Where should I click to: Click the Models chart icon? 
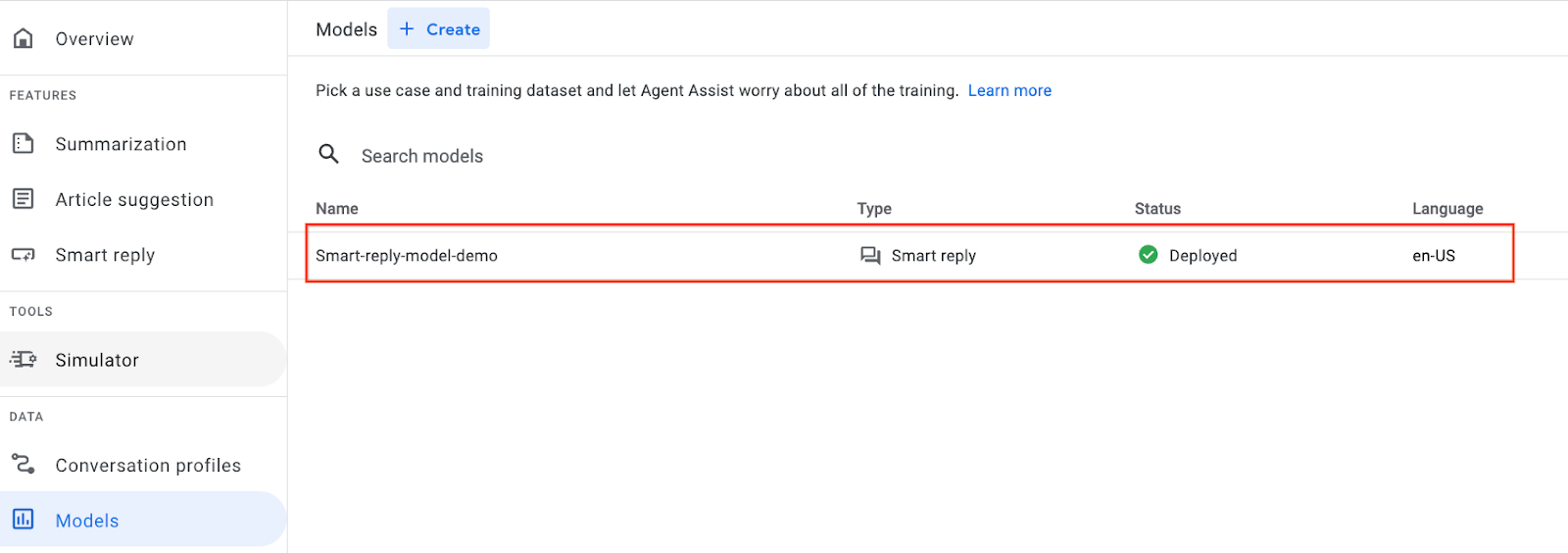tap(23, 520)
